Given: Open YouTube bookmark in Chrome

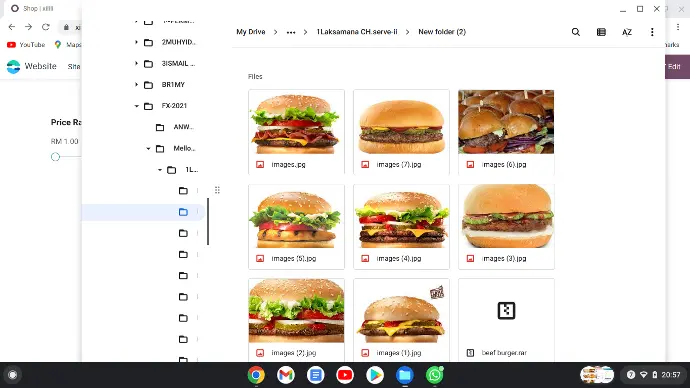Looking at the screenshot, I should [26, 45].
